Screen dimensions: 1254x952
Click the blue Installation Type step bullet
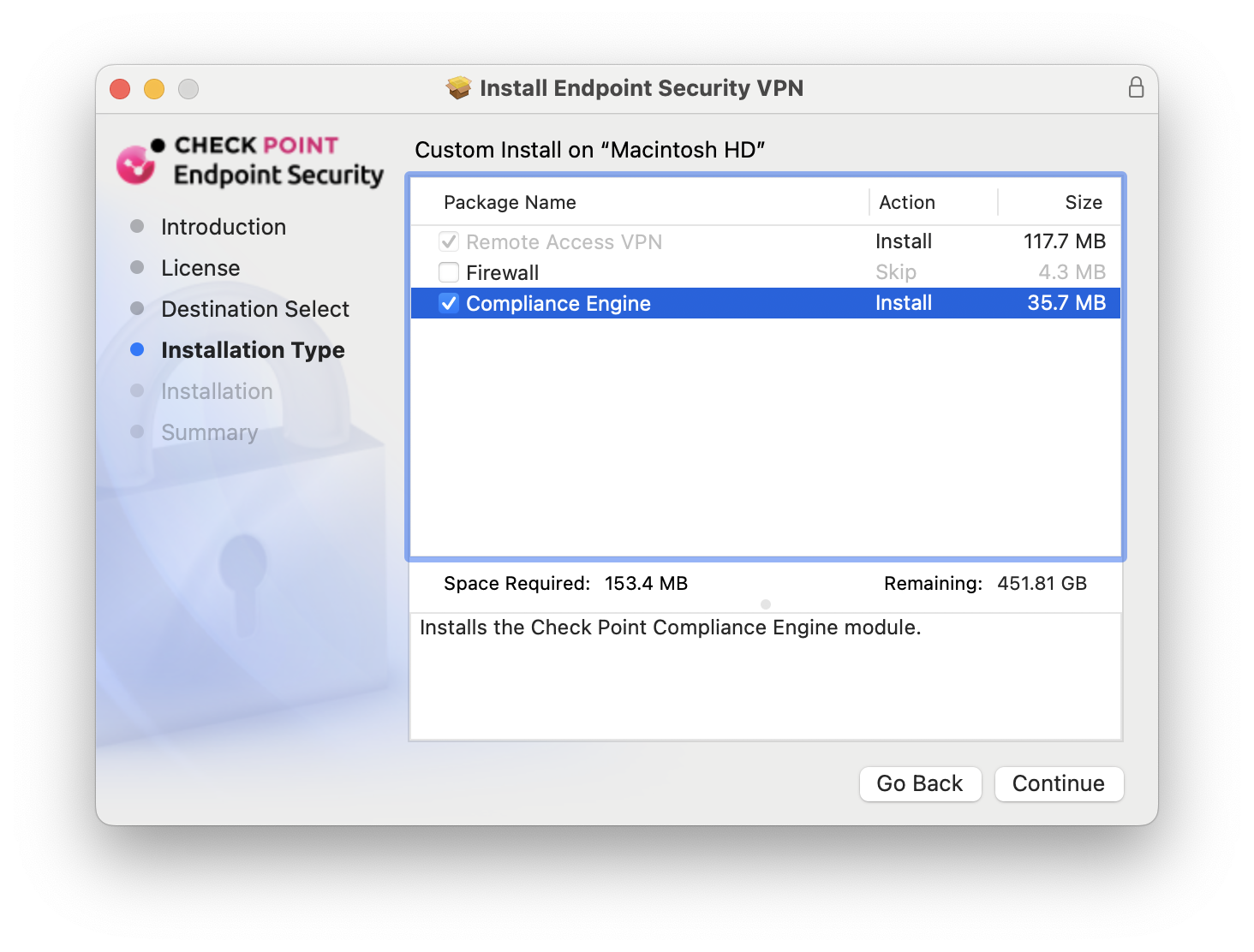pyautogui.click(x=137, y=349)
